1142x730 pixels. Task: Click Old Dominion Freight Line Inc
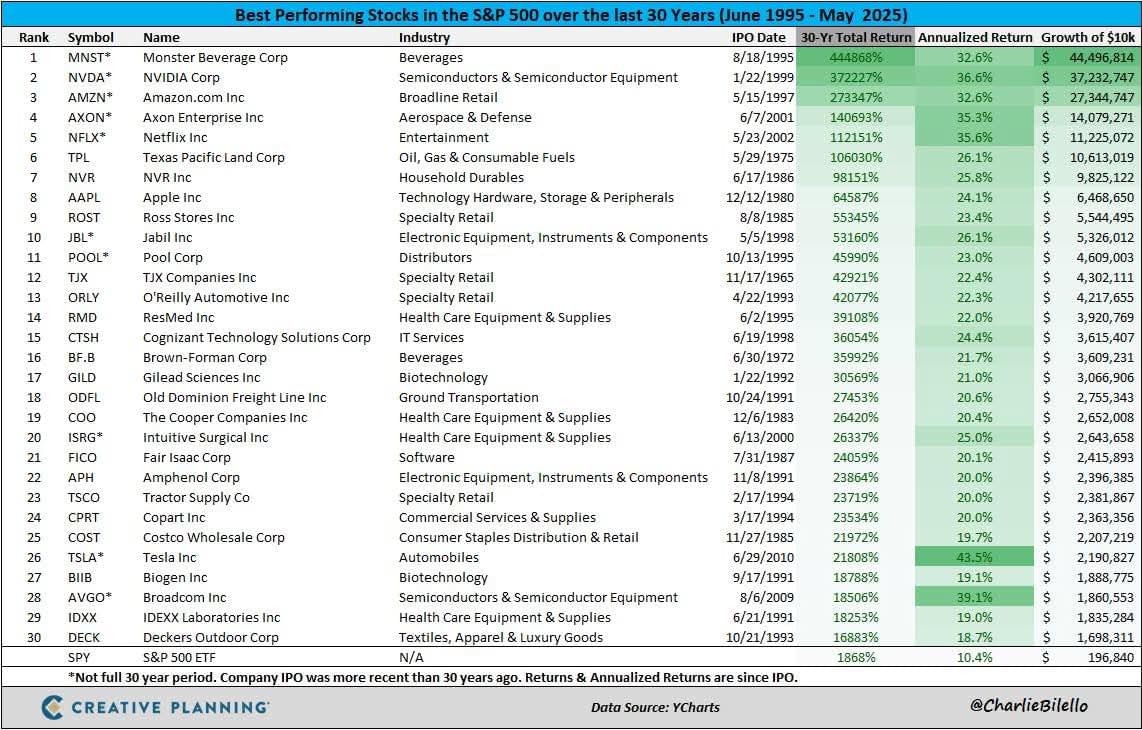point(235,398)
